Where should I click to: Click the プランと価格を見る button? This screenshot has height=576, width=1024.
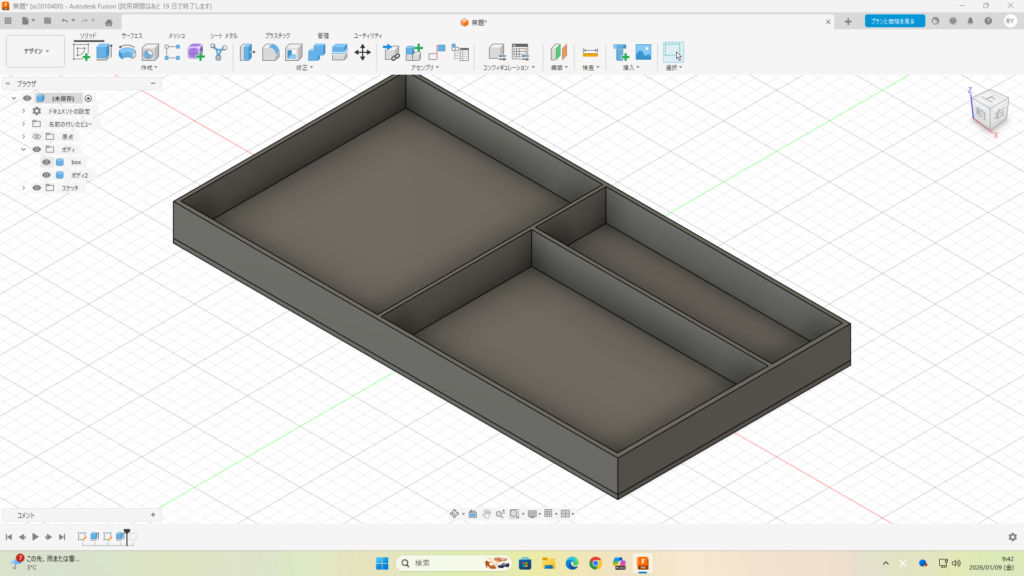[x=895, y=21]
